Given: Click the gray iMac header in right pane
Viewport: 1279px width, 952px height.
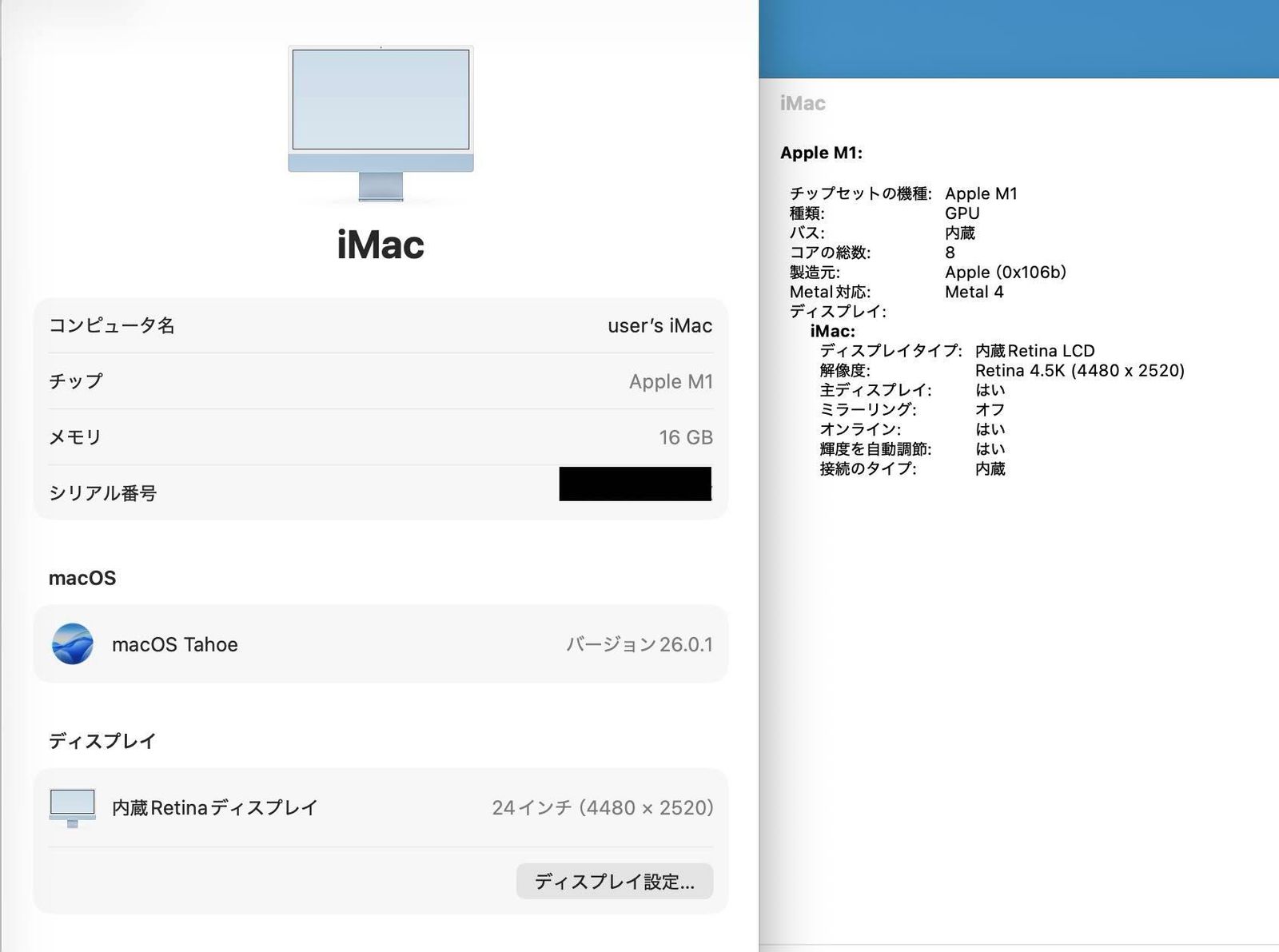Looking at the screenshot, I should 802,103.
